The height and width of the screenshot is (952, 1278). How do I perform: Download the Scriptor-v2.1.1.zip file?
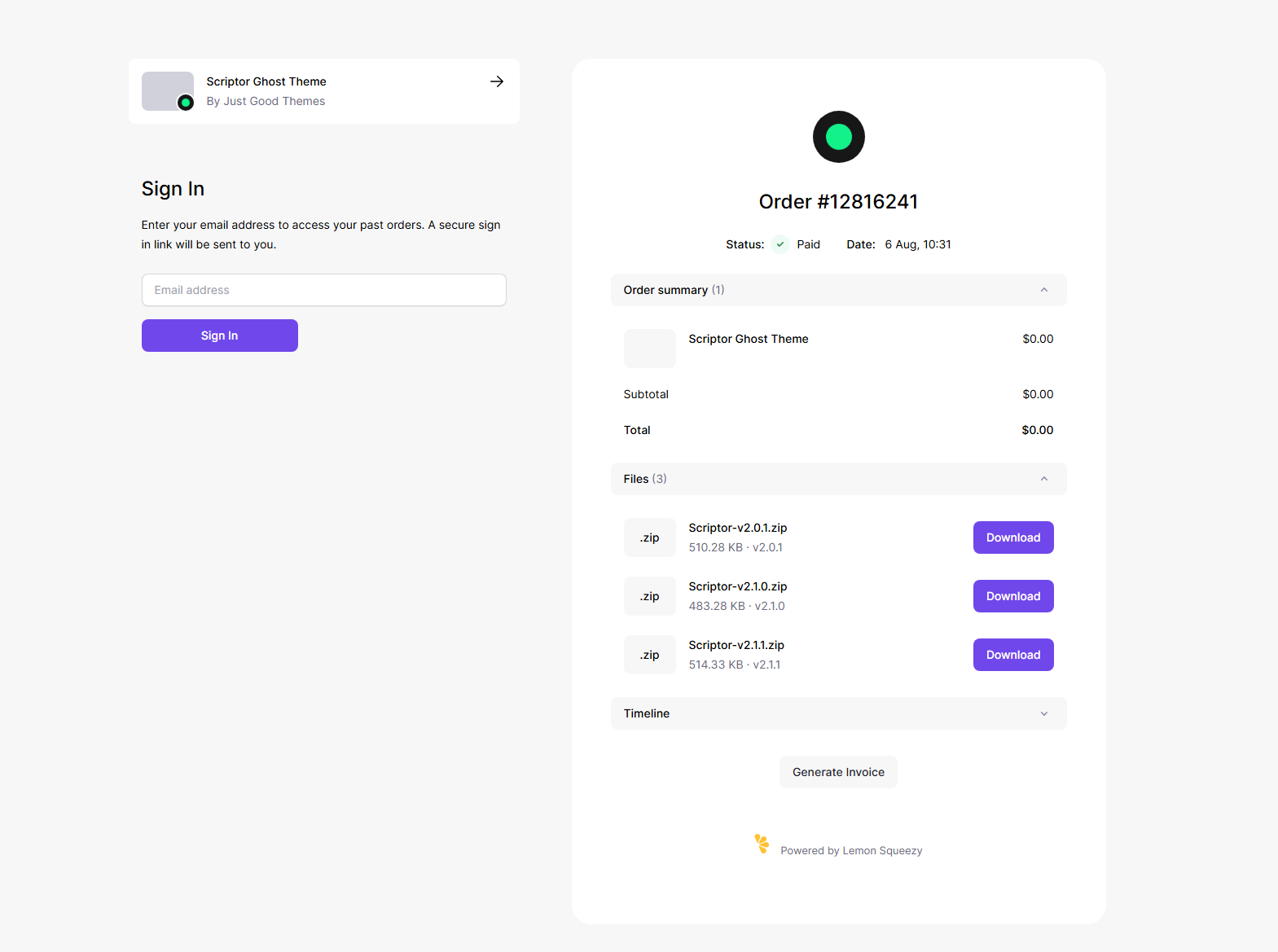(1013, 655)
